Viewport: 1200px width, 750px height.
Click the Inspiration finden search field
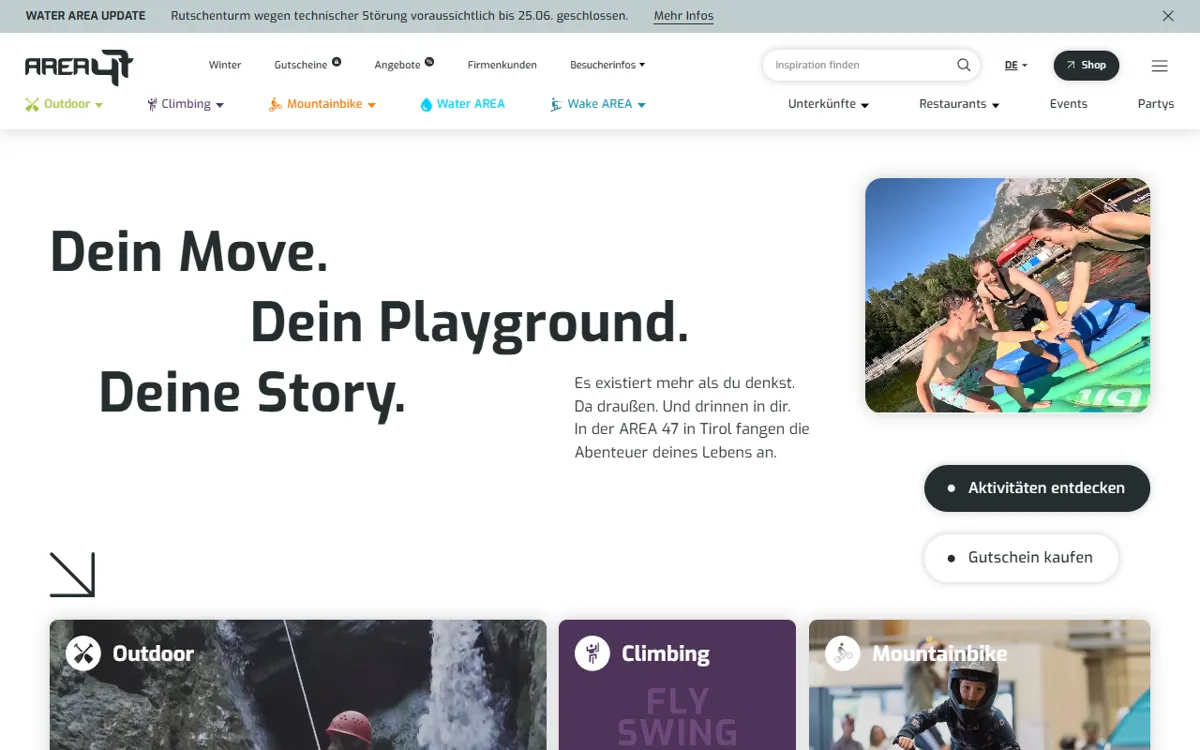(x=870, y=65)
